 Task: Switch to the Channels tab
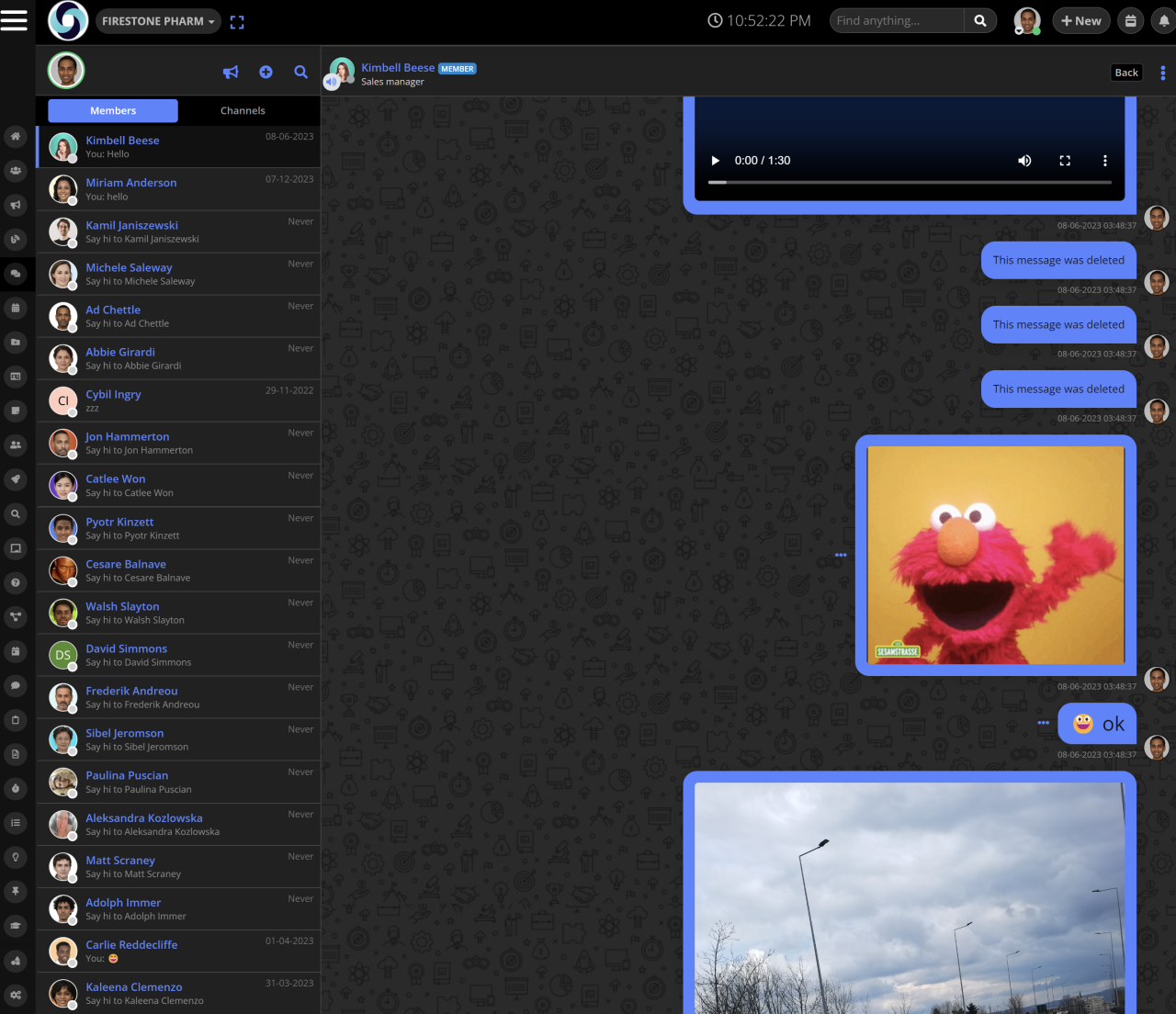coord(242,110)
